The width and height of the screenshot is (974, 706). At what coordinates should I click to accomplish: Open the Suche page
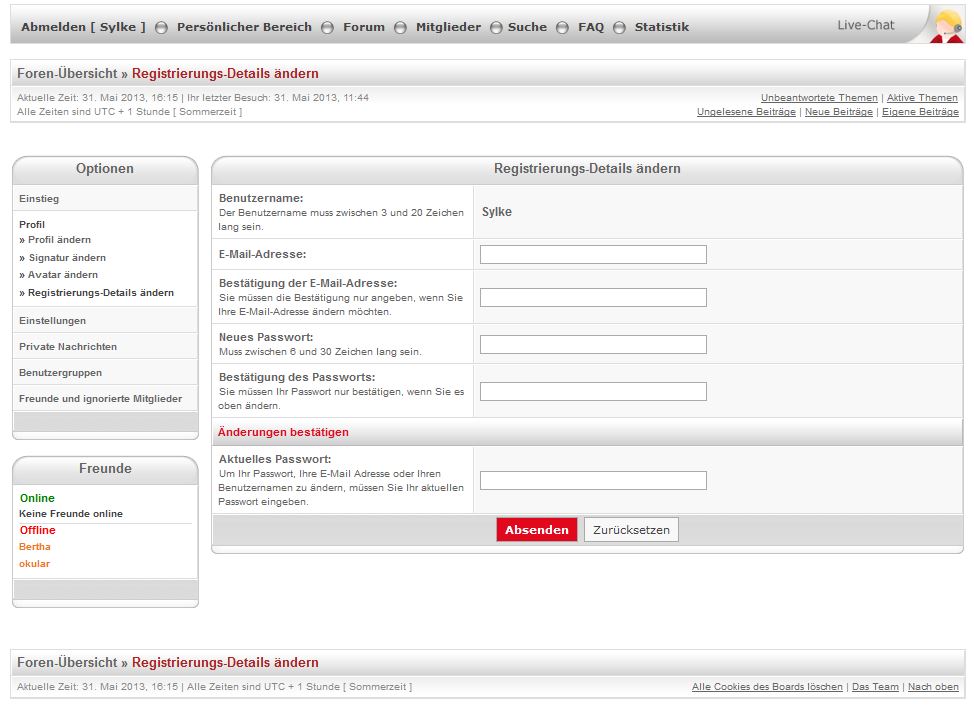pos(527,27)
